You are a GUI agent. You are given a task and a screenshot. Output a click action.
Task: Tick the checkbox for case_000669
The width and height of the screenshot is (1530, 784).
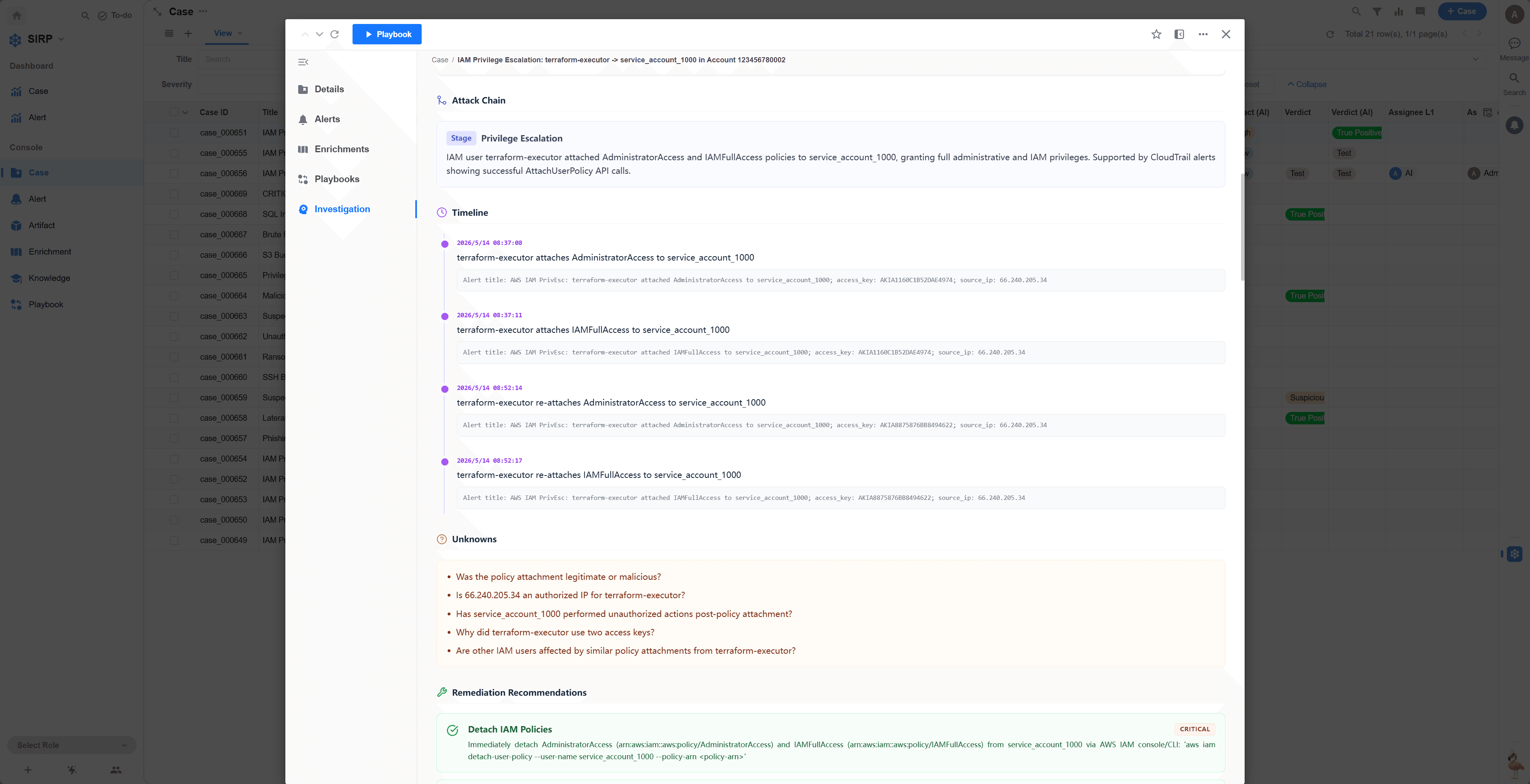(174, 194)
